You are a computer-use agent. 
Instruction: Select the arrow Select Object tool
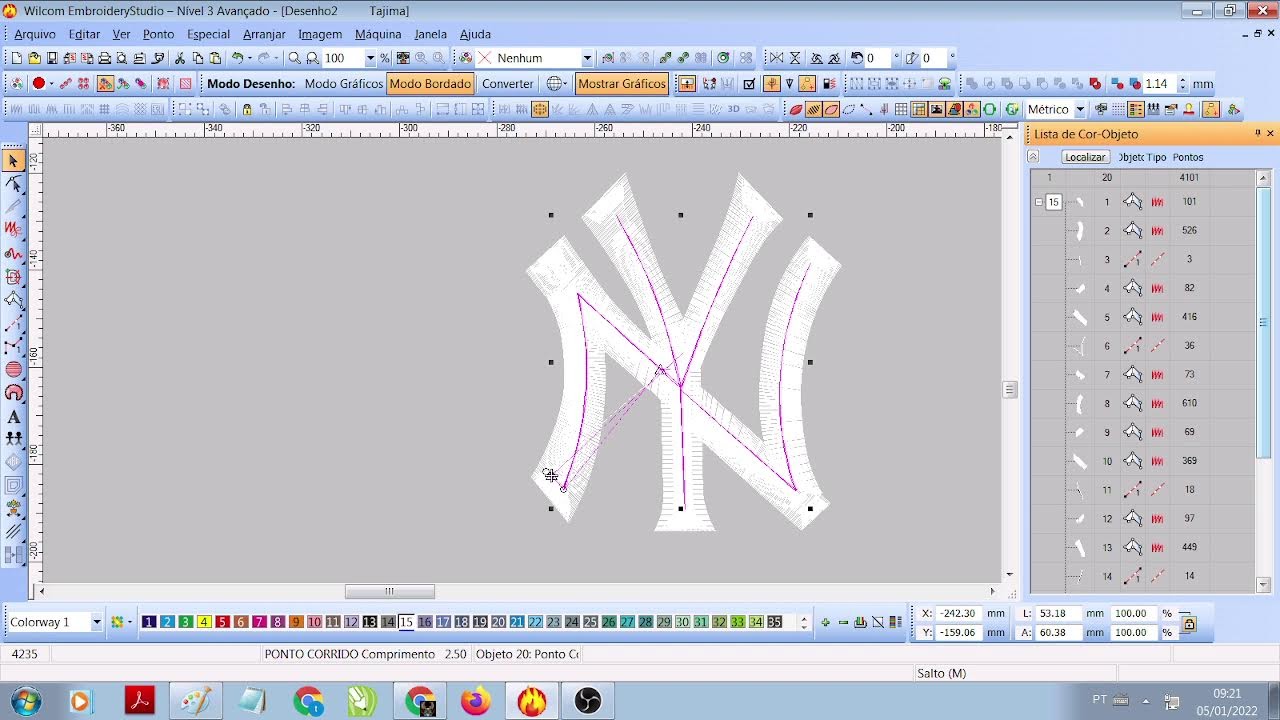pos(14,160)
